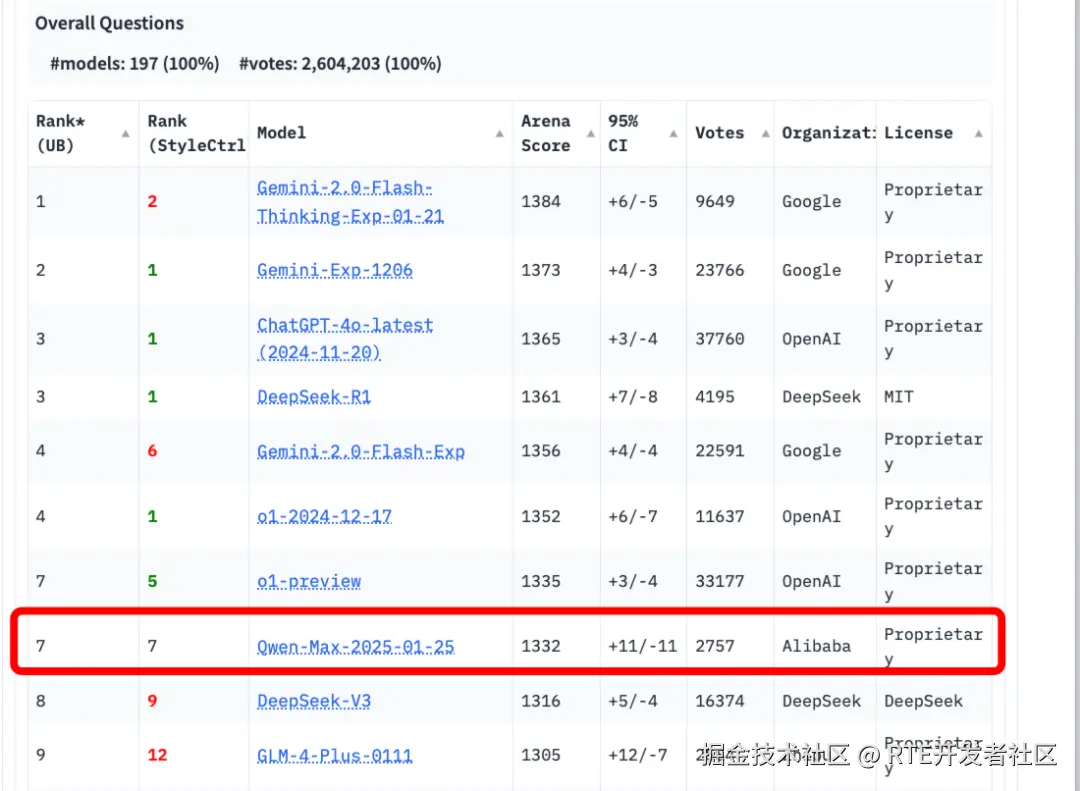
Task: Click the Rank (StyleCtrl) column header
Action: [x=196, y=133]
